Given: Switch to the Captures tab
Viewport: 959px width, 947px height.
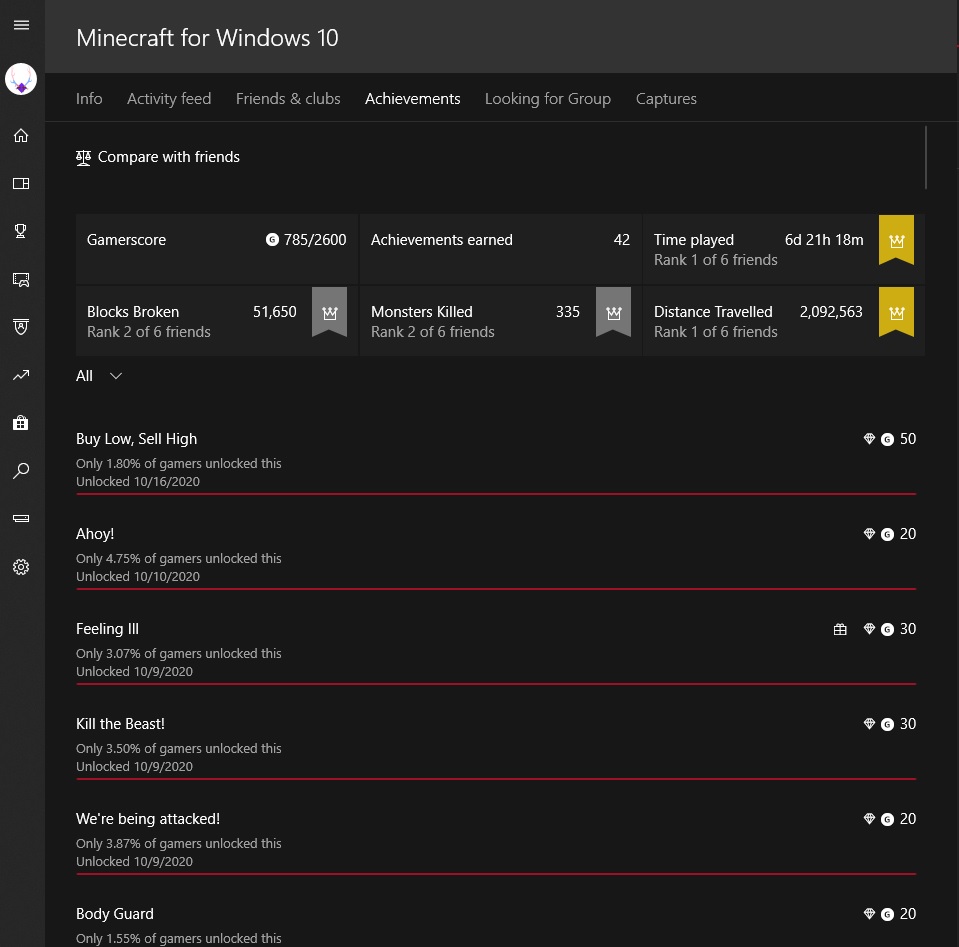Looking at the screenshot, I should coord(666,99).
